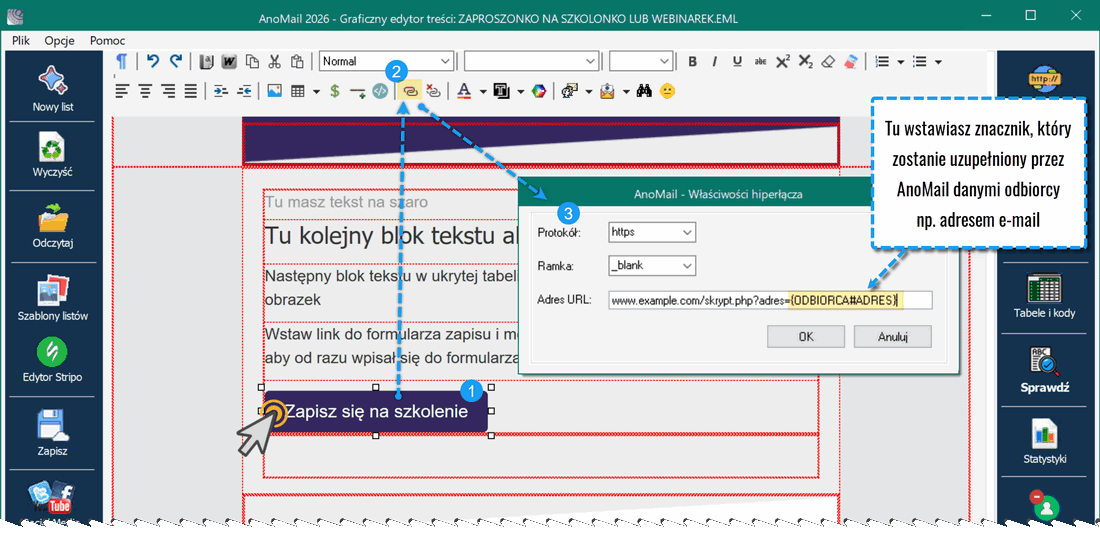Click the paste from Word icon
This screenshot has width=1100, height=542.
[x=229, y=62]
